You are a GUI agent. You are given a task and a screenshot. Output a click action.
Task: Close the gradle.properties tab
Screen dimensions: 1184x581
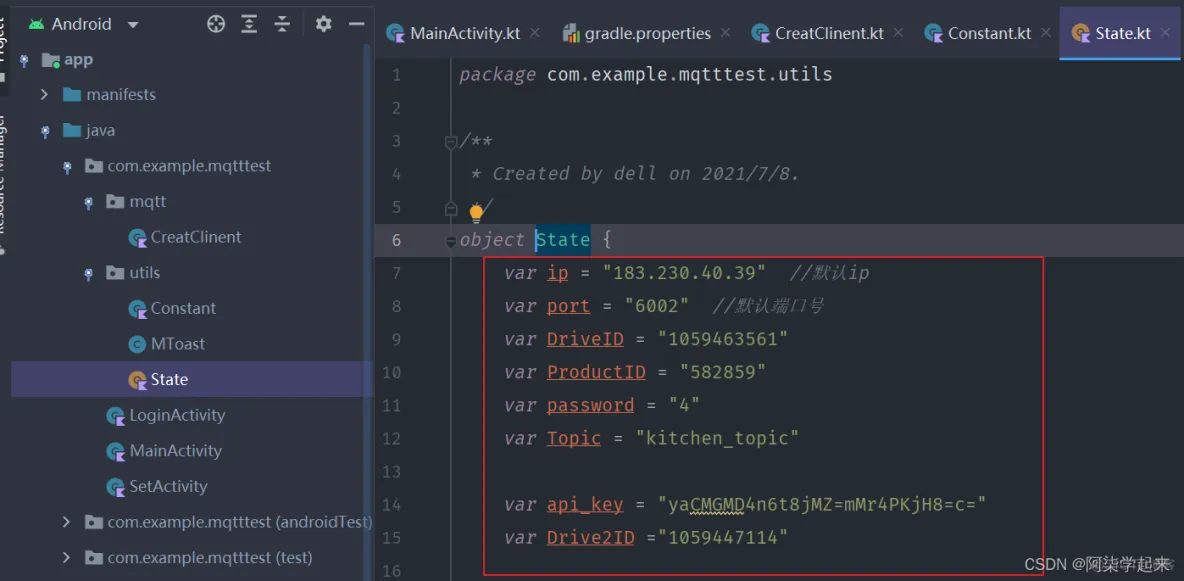tap(726, 33)
